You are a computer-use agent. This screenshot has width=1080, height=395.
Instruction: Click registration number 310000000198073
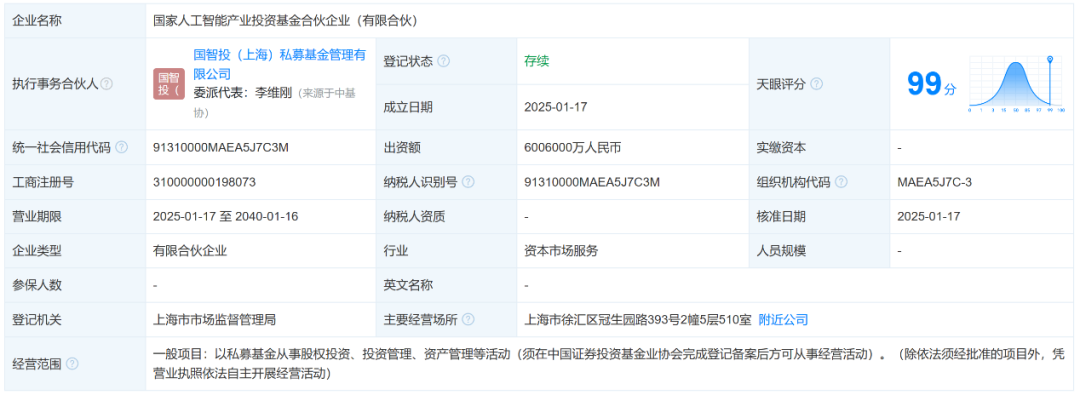tap(205, 182)
